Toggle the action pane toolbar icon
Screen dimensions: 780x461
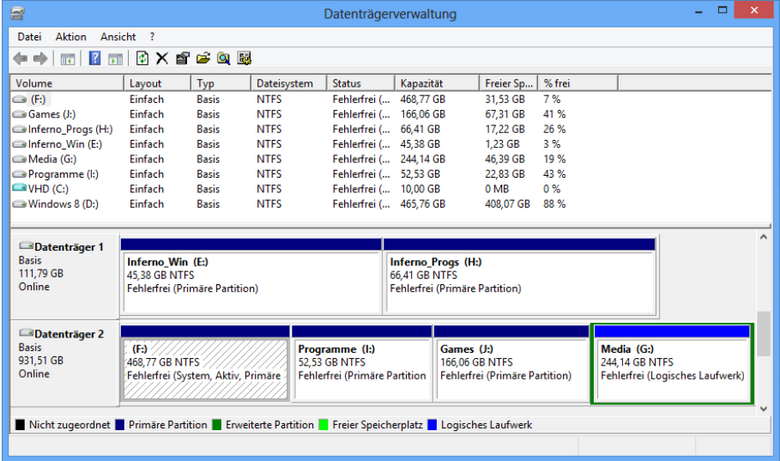pos(115,59)
